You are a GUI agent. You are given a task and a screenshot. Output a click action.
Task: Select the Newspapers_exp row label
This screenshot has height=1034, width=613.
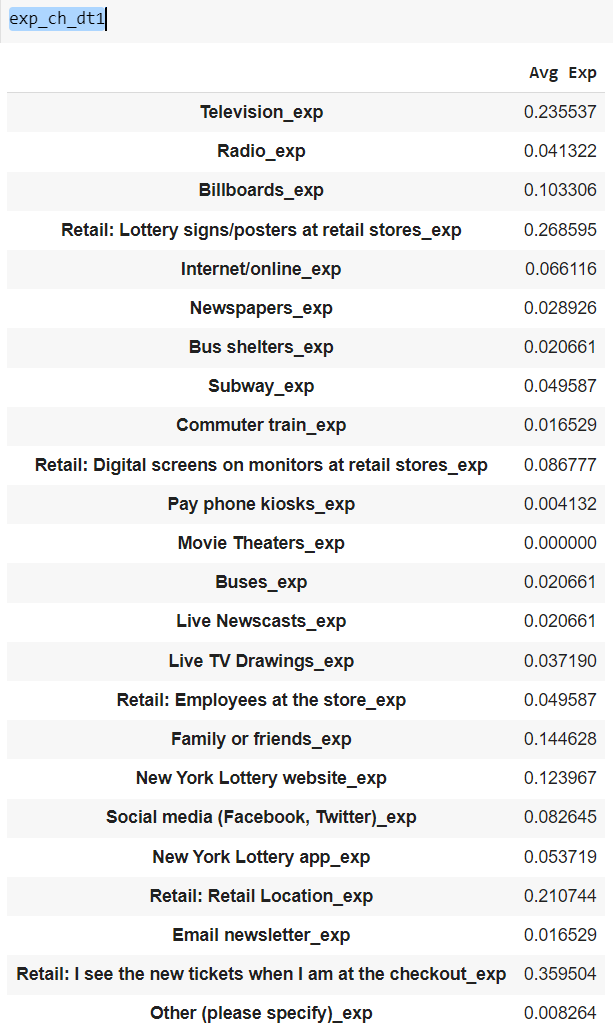coord(262,308)
